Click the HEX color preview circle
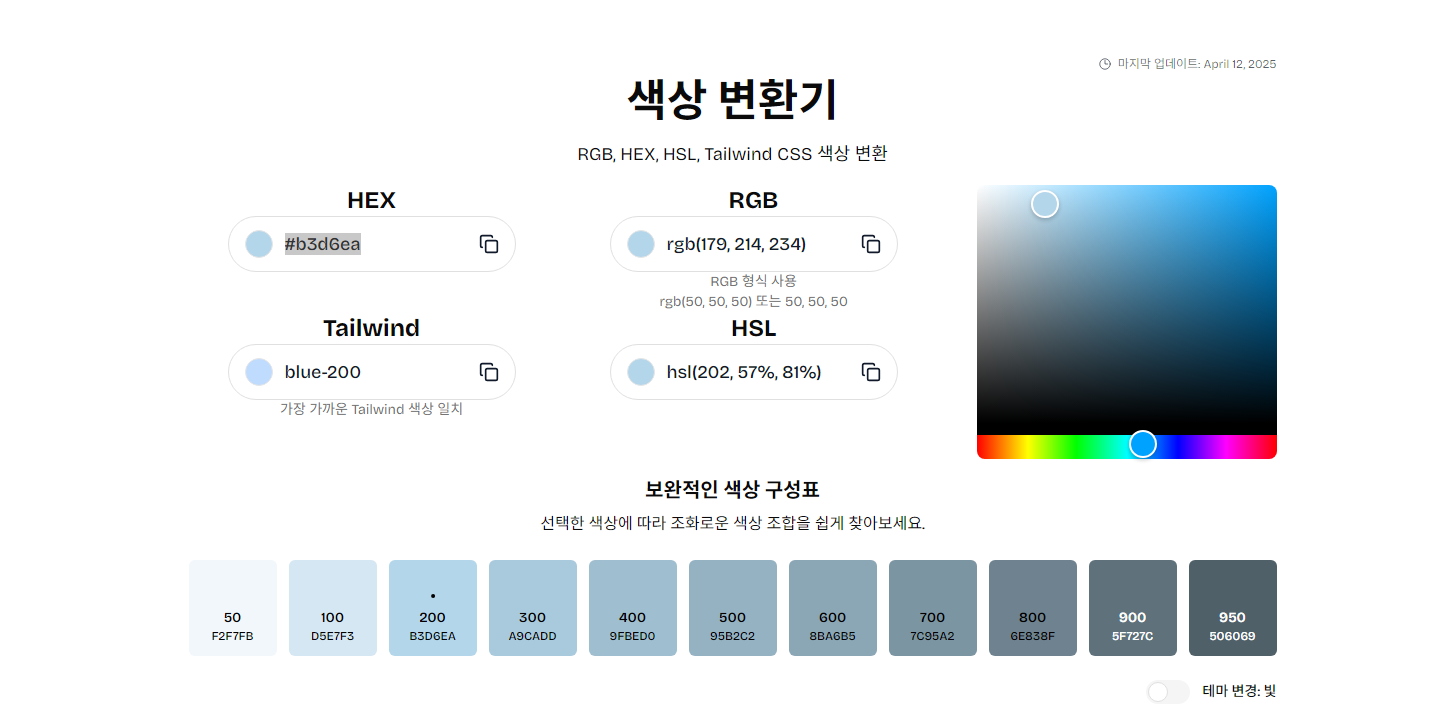The height and width of the screenshot is (723, 1437). [259, 244]
